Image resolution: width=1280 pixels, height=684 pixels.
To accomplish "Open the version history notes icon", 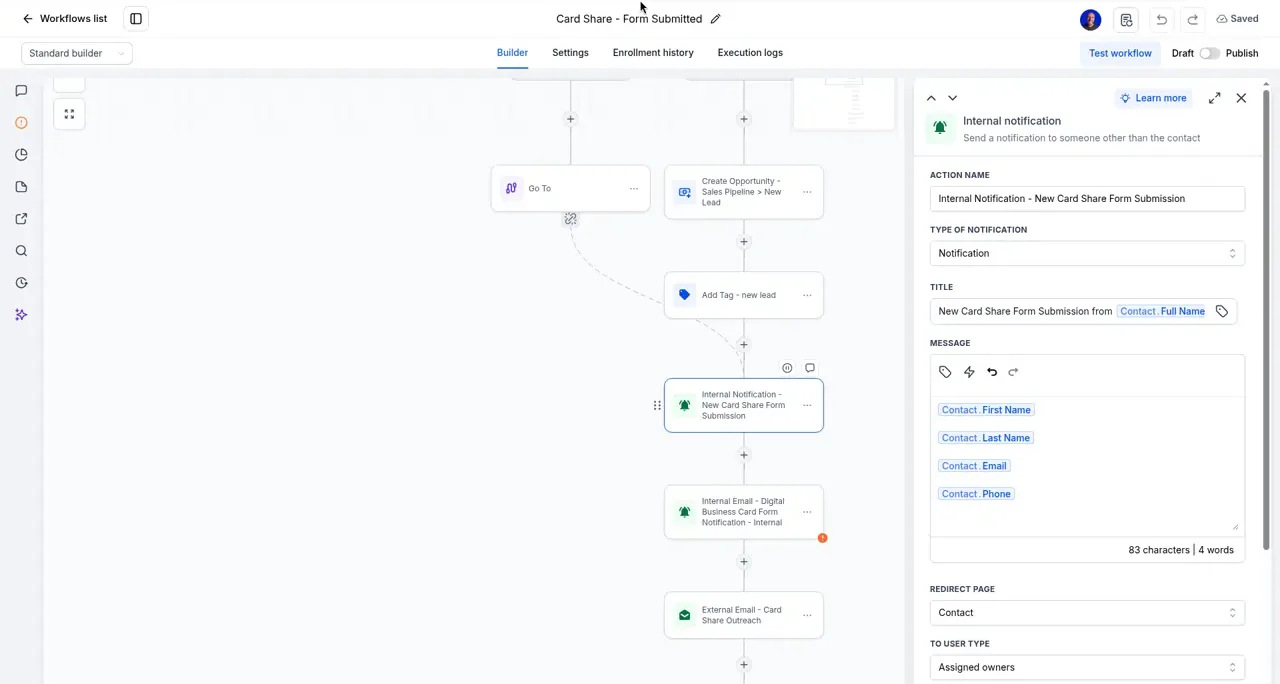I will click(1127, 19).
